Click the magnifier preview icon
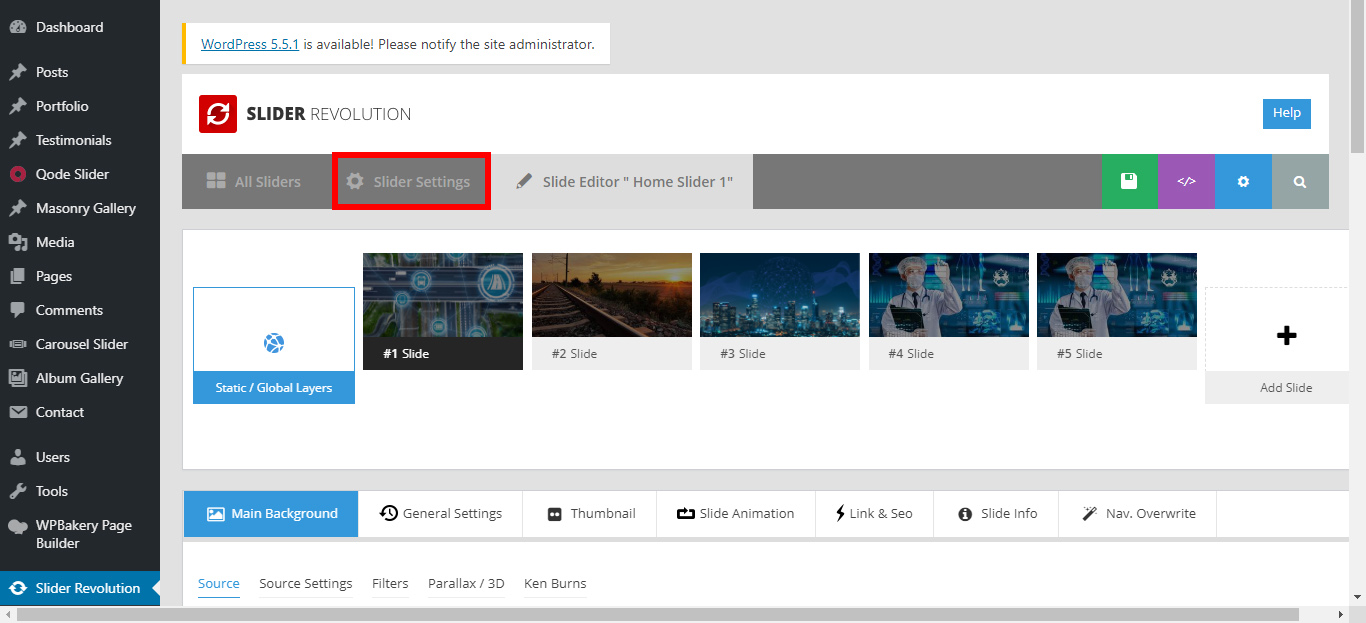The height and width of the screenshot is (623, 1366). pos(1300,181)
